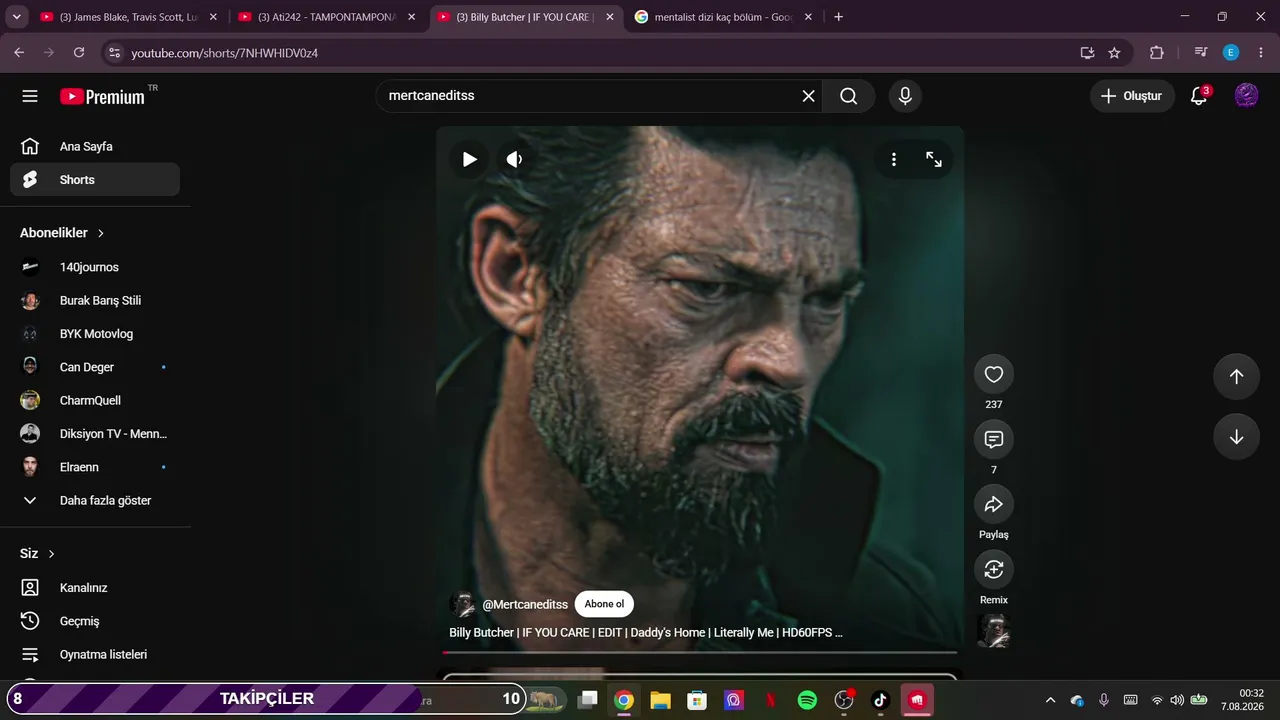This screenshot has width=1280, height=720.
Task: Go back in browser history
Action: pos(19,53)
